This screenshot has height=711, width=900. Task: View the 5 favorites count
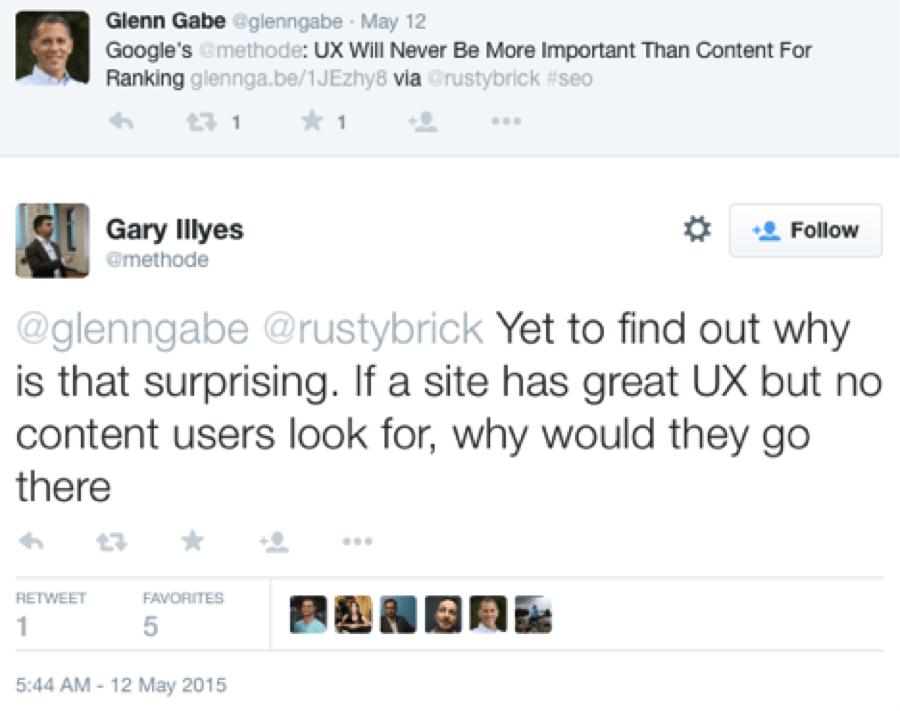150,625
